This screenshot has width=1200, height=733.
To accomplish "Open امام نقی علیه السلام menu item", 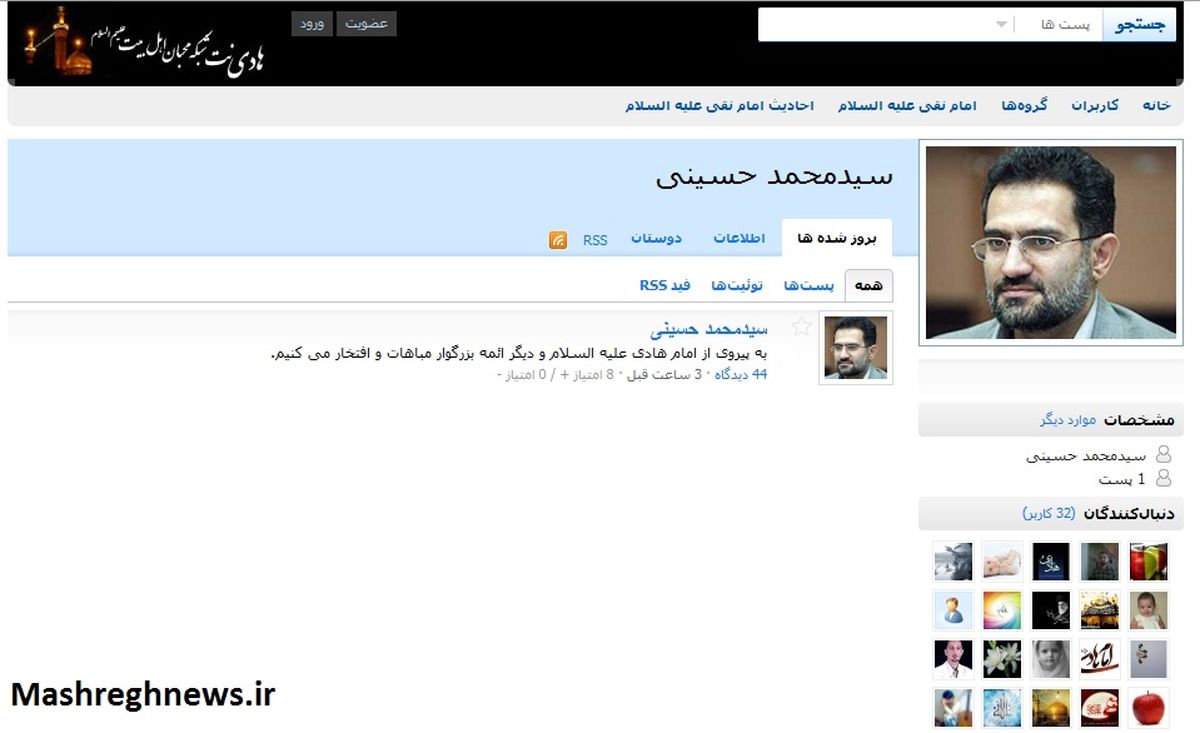I will coord(907,105).
